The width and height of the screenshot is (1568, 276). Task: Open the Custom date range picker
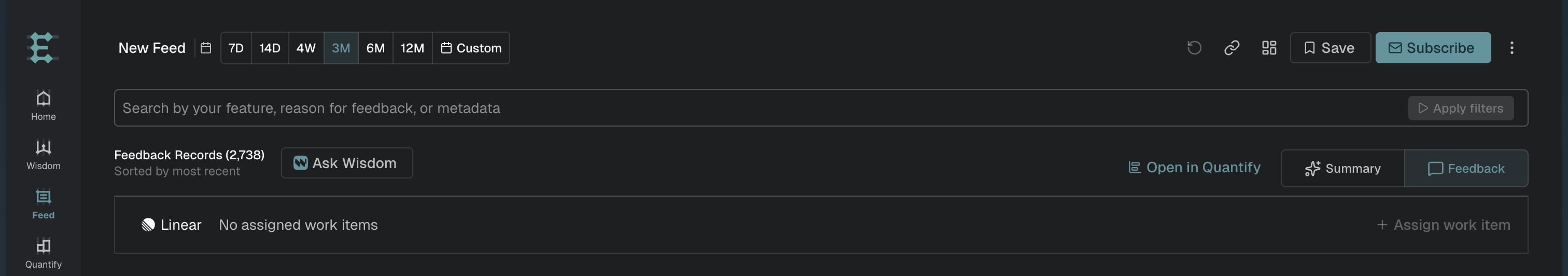click(471, 48)
